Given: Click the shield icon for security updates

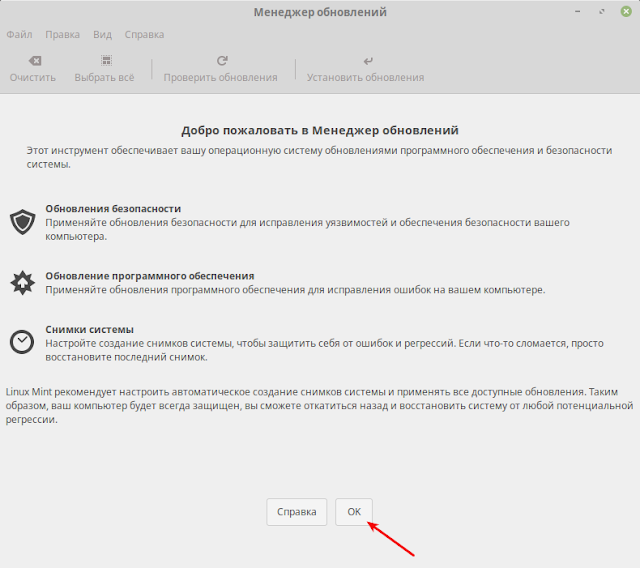Looking at the screenshot, I should pyautogui.click(x=22, y=222).
